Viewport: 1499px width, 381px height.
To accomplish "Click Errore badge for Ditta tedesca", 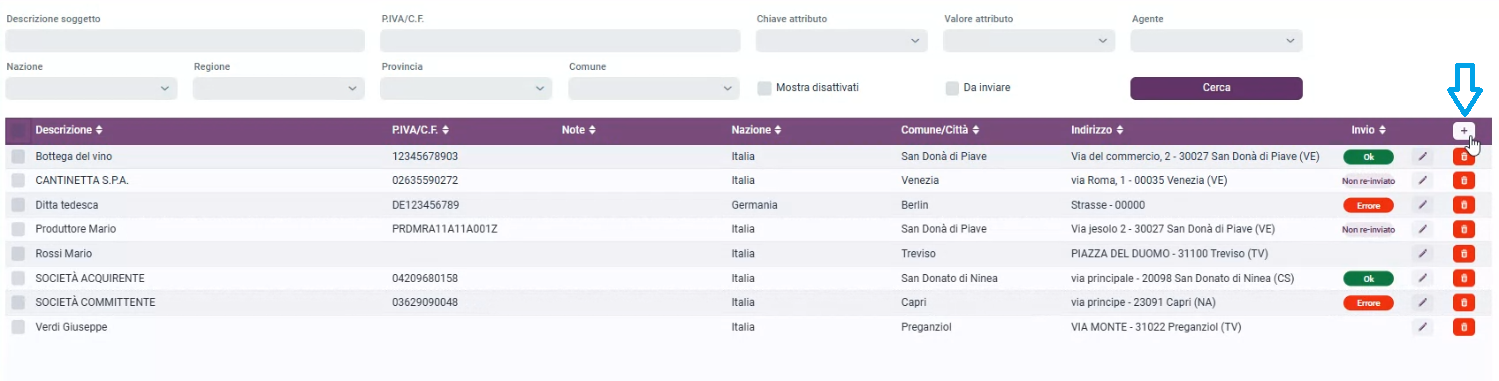I will tap(1369, 205).
